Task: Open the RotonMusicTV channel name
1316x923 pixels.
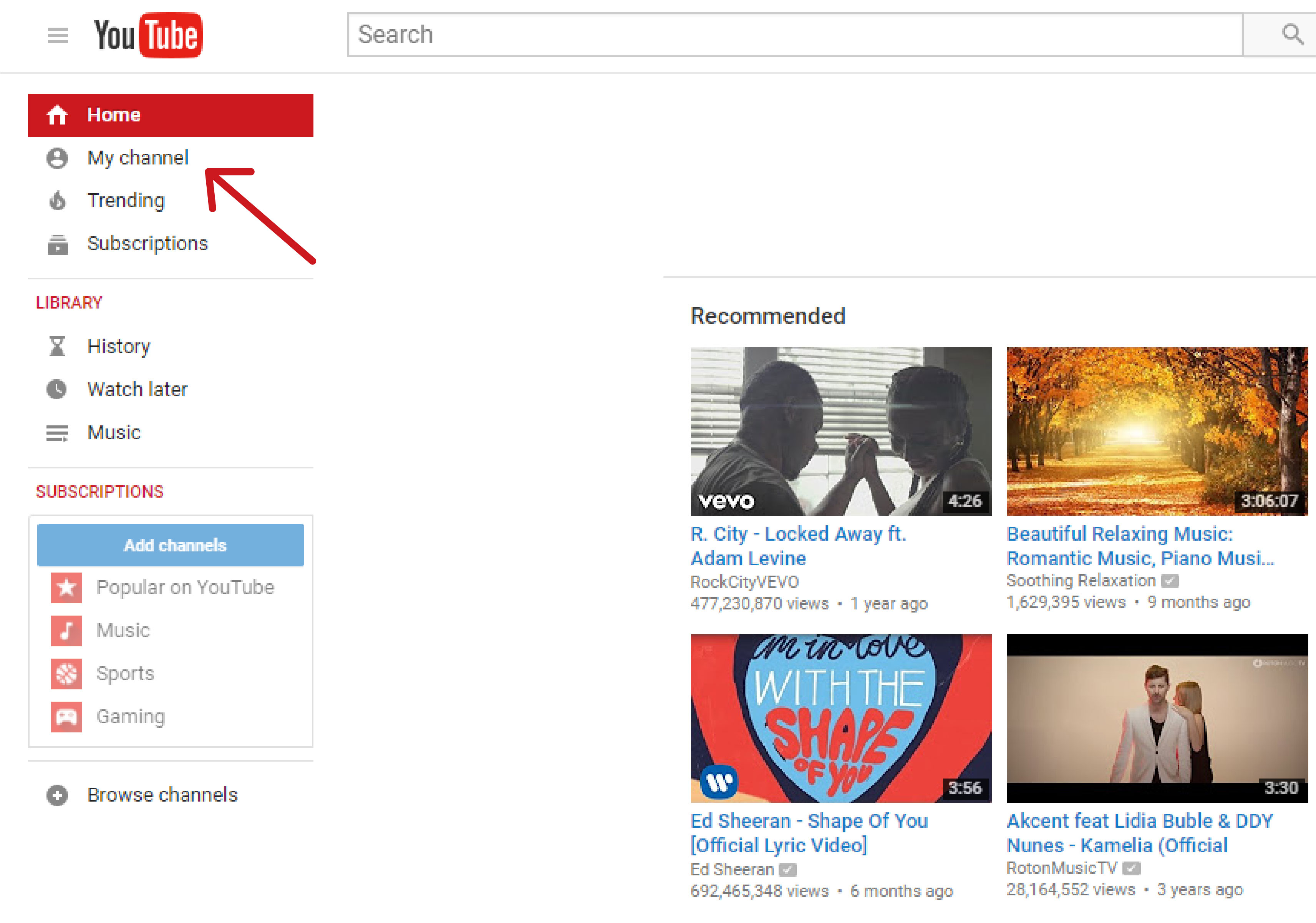Action: point(1061,868)
